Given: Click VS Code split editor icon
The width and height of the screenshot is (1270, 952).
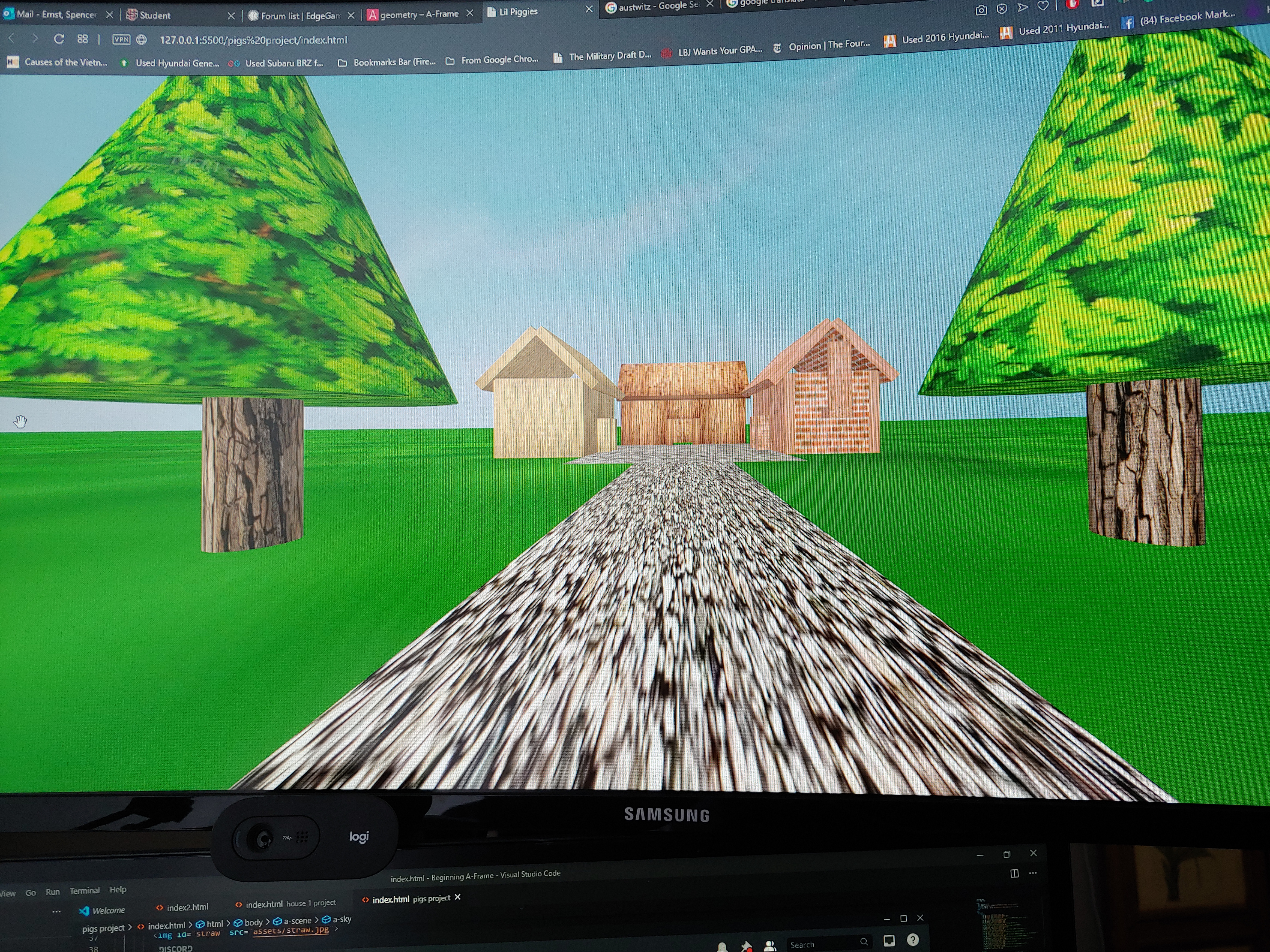Looking at the screenshot, I should click(1014, 873).
